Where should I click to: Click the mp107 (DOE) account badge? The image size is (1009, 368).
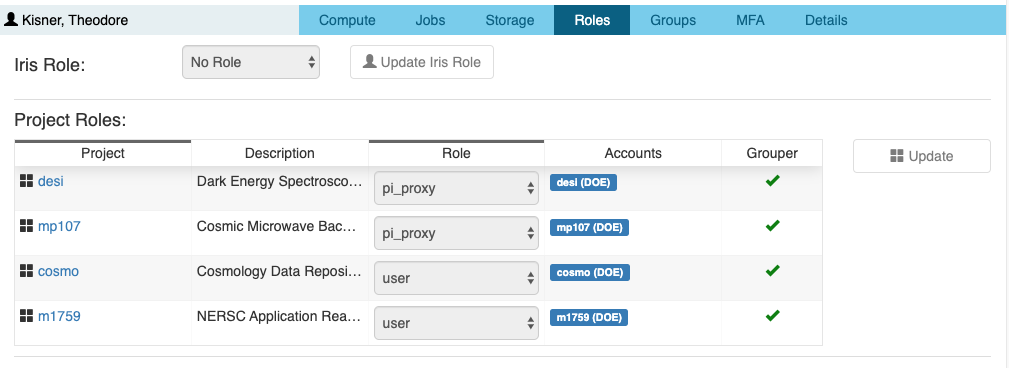pos(589,227)
